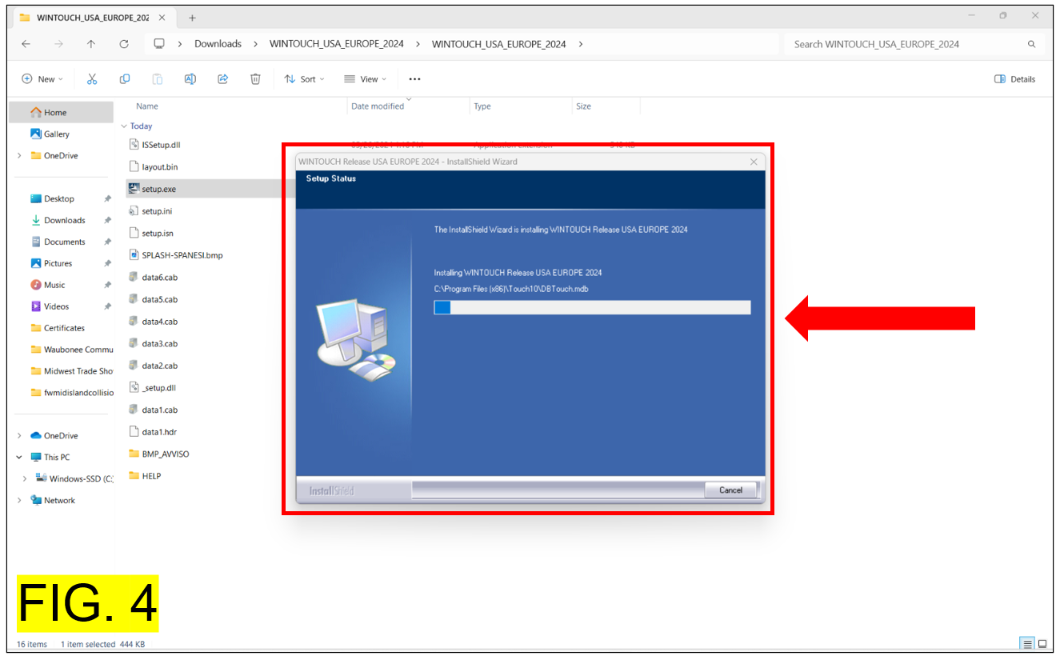Viewport: 1059px width, 660px height.
Task: Open the New item menu
Action: pyautogui.click(x=42, y=79)
